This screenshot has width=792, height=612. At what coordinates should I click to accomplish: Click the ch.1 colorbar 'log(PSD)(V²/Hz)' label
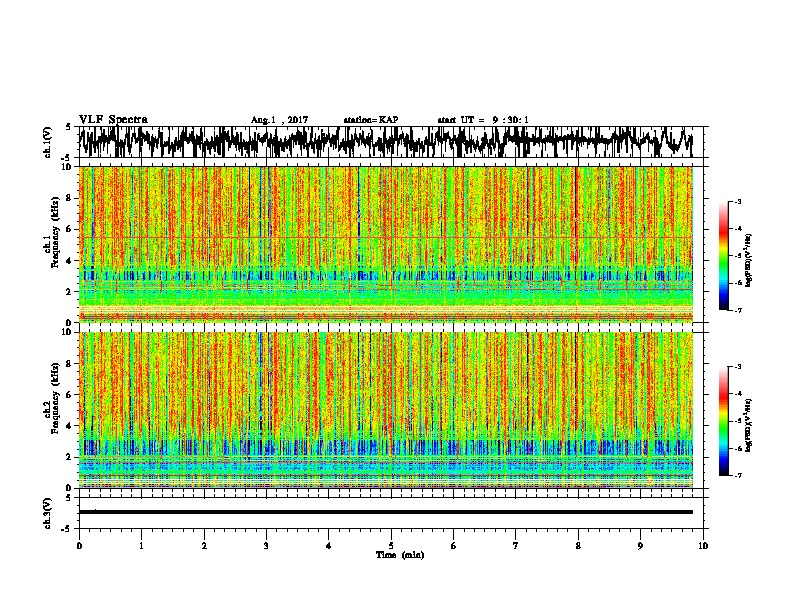tap(748, 260)
